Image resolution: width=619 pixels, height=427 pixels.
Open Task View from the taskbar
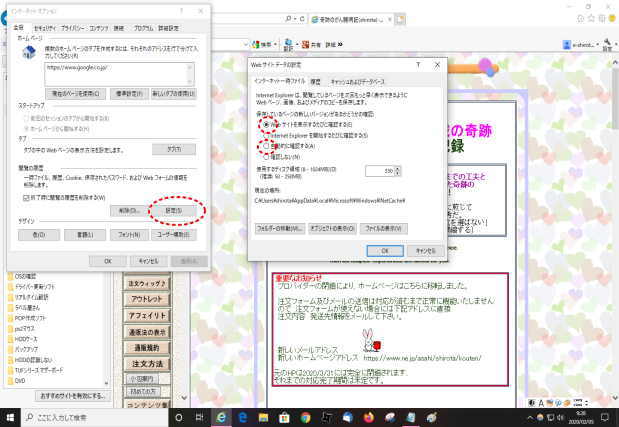coord(200,418)
